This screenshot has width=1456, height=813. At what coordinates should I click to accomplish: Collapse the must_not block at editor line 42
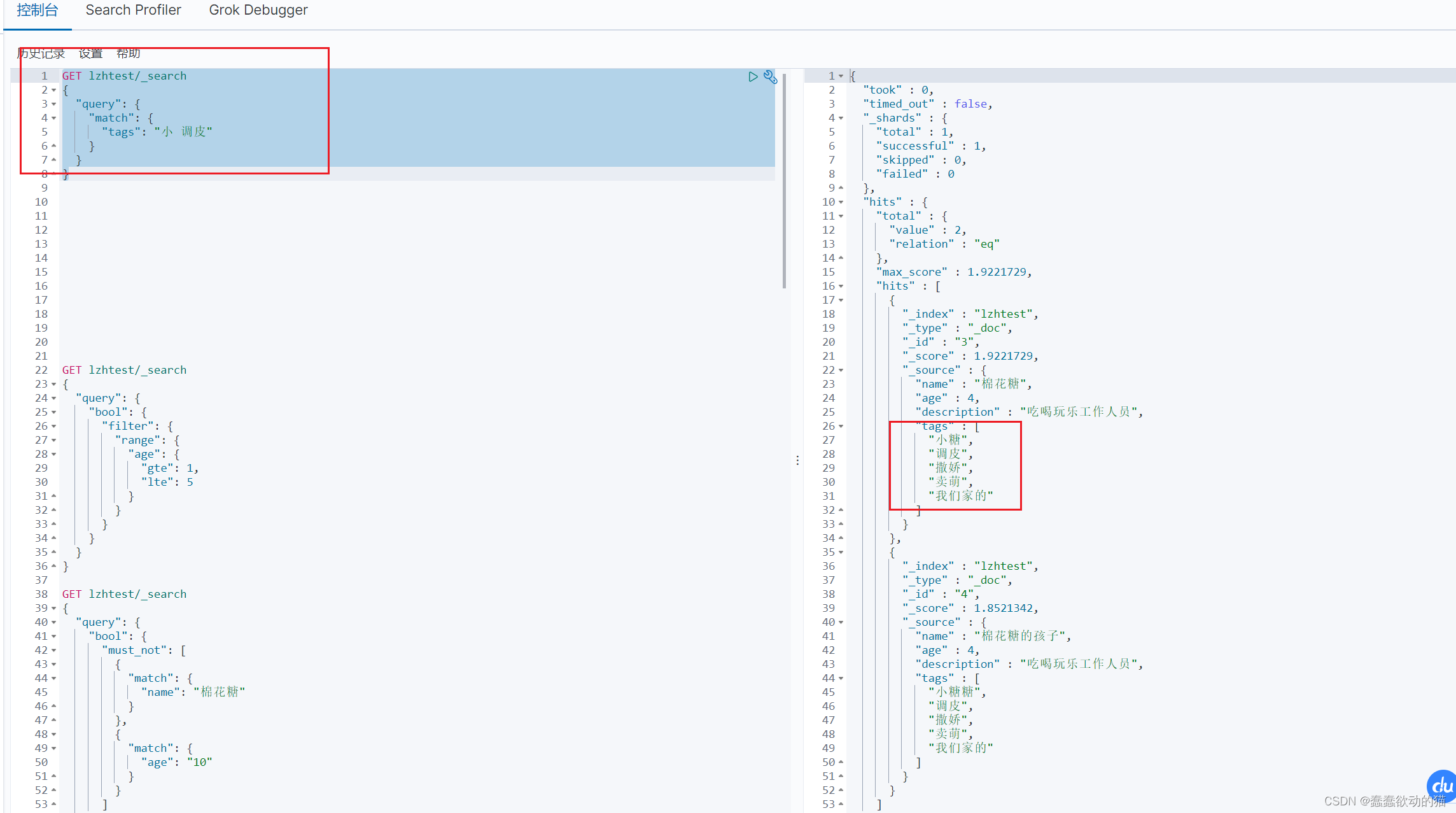(54, 651)
